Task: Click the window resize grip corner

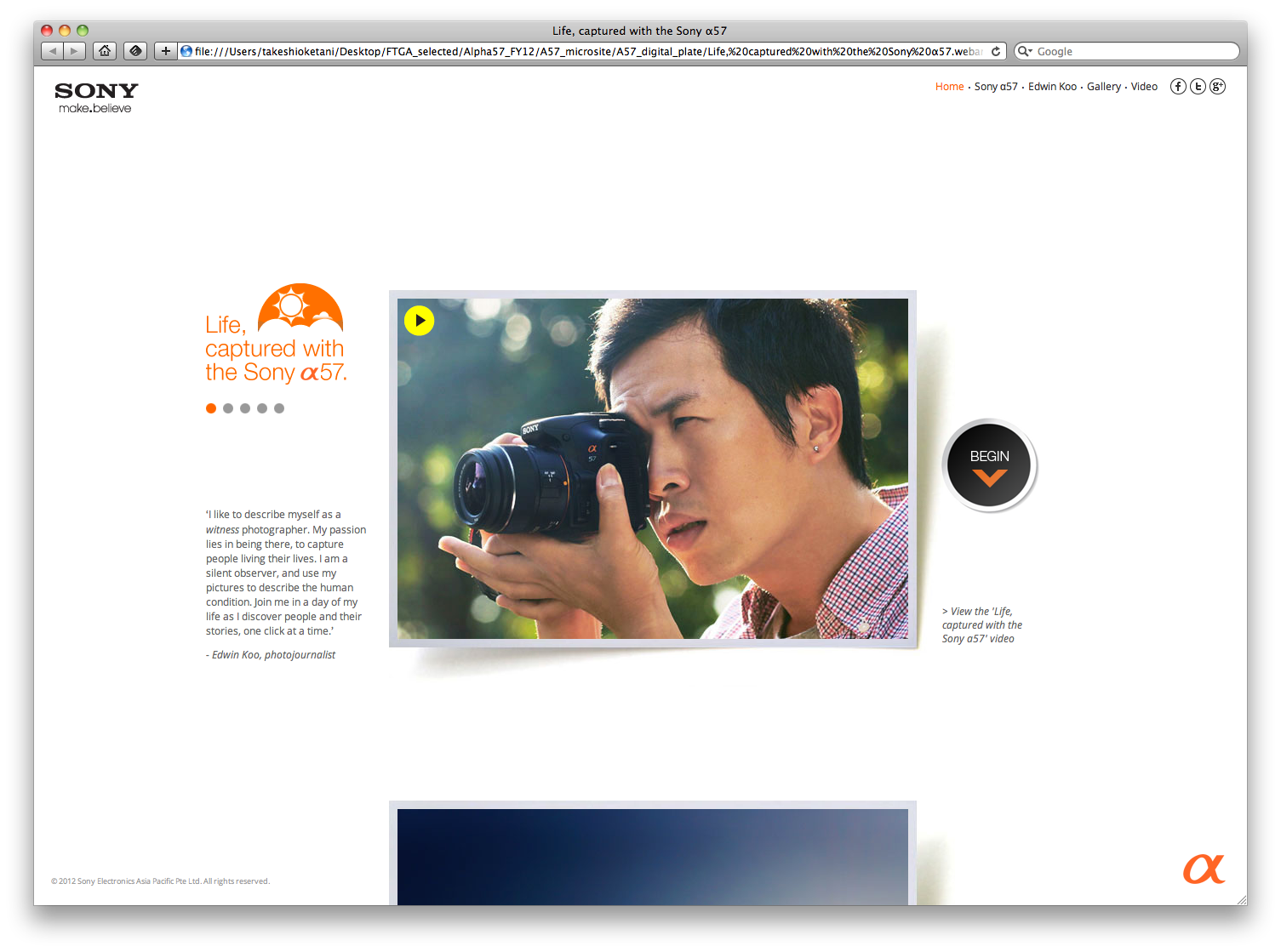Action: (x=1241, y=899)
